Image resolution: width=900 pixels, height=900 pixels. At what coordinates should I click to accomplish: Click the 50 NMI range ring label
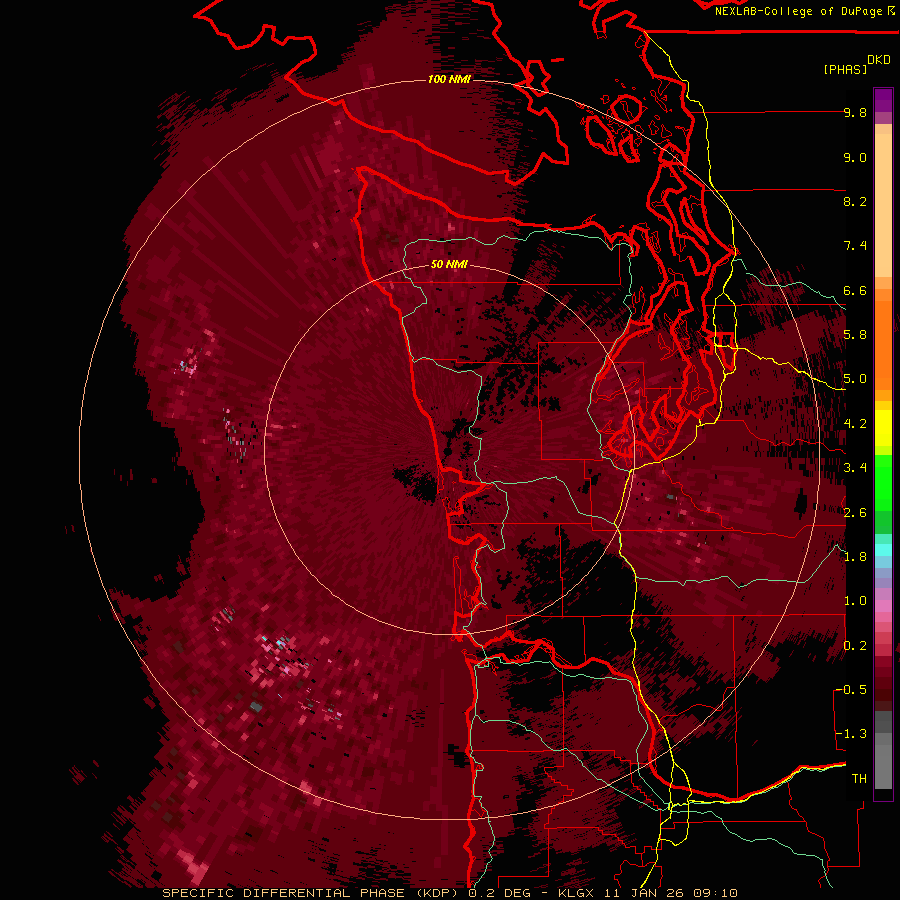pos(449,264)
